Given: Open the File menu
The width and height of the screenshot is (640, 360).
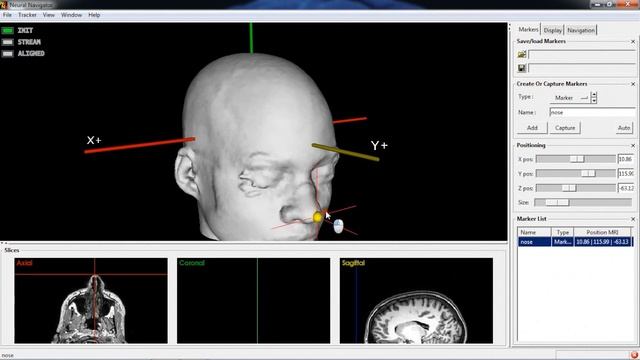Looking at the screenshot, I should tap(7, 15).
